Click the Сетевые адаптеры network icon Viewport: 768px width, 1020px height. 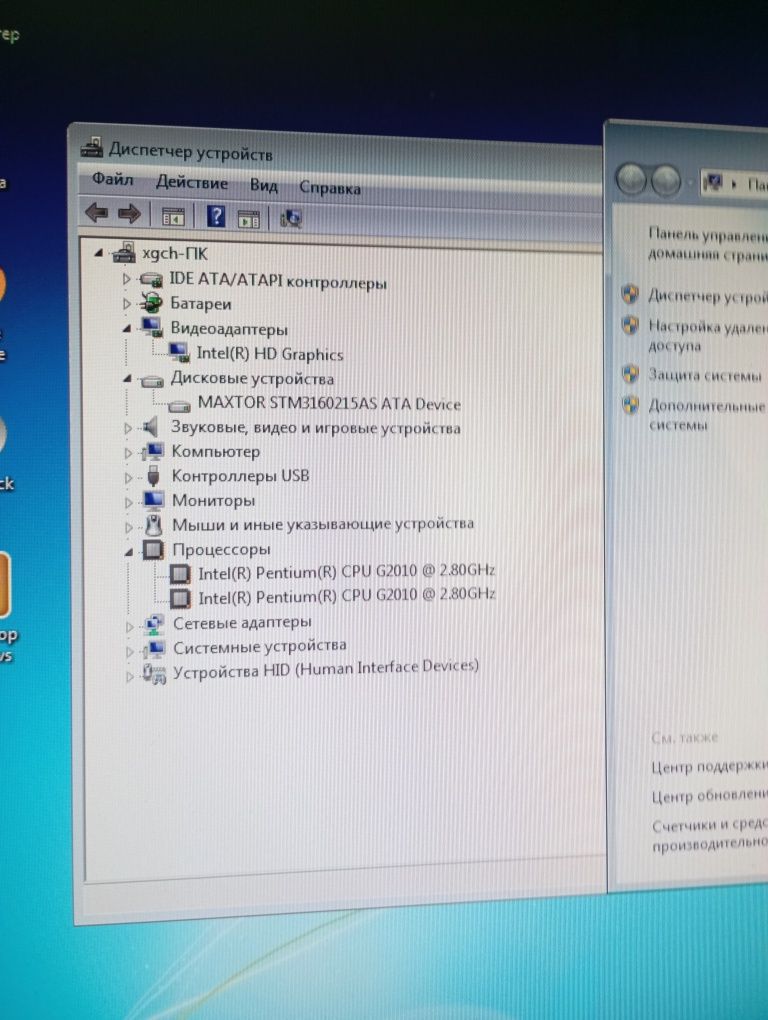point(154,624)
